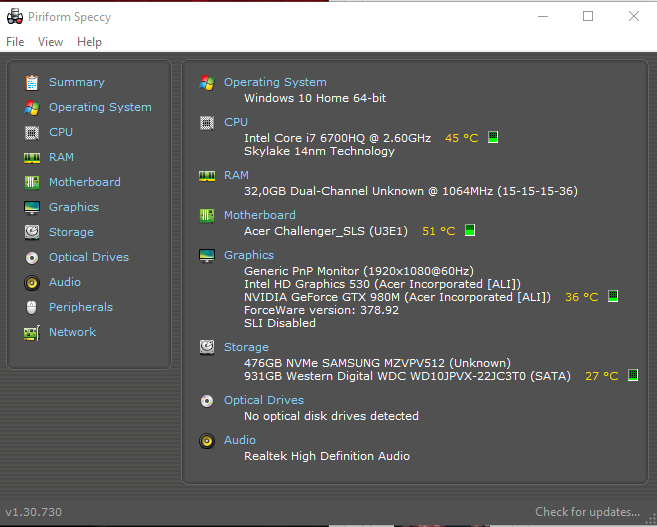This screenshot has width=657, height=527.
Task: Click the Storage heading in summary panel
Action: pyautogui.click(x=246, y=347)
